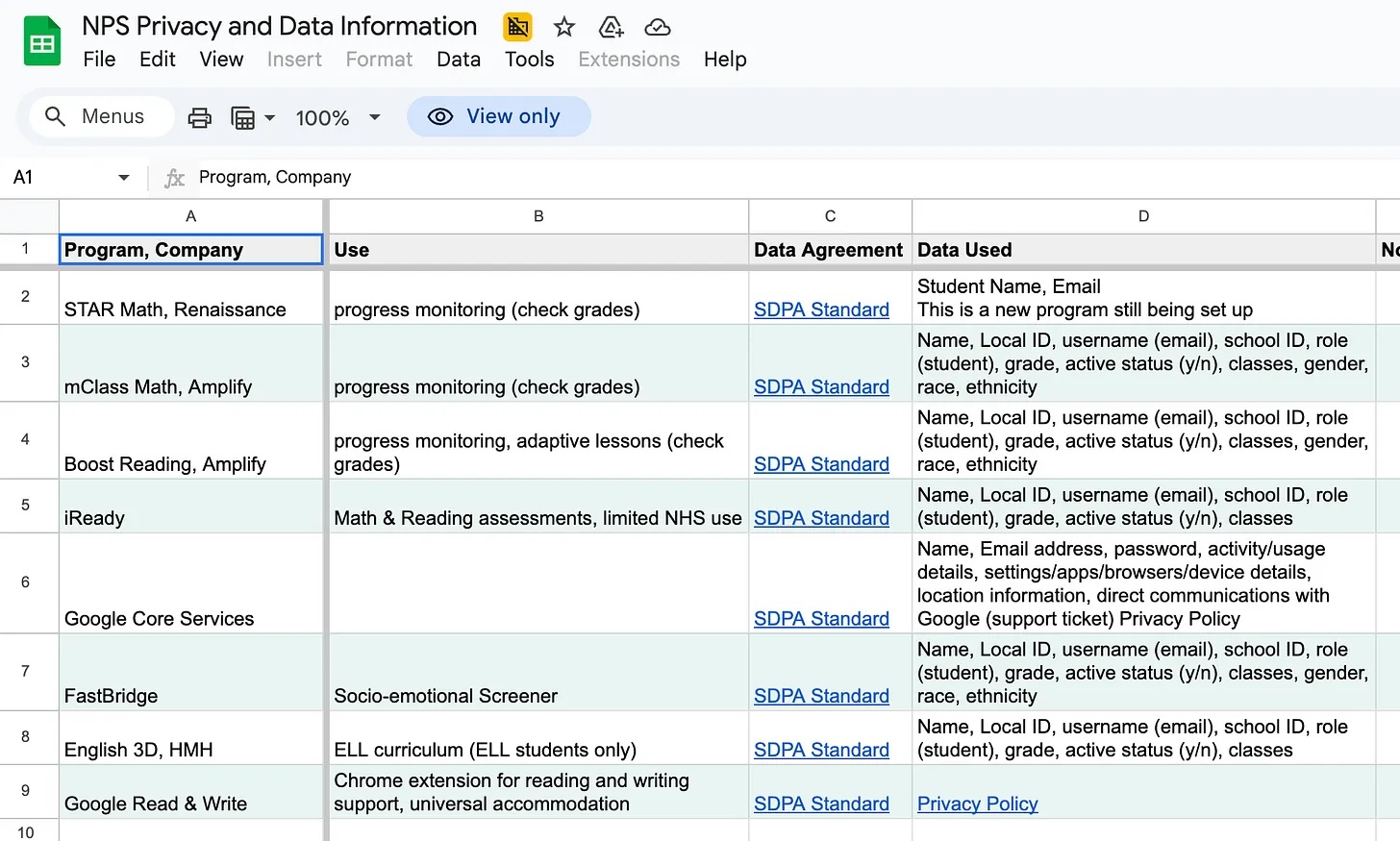
Task: Select column B header
Action: [538, 216]
